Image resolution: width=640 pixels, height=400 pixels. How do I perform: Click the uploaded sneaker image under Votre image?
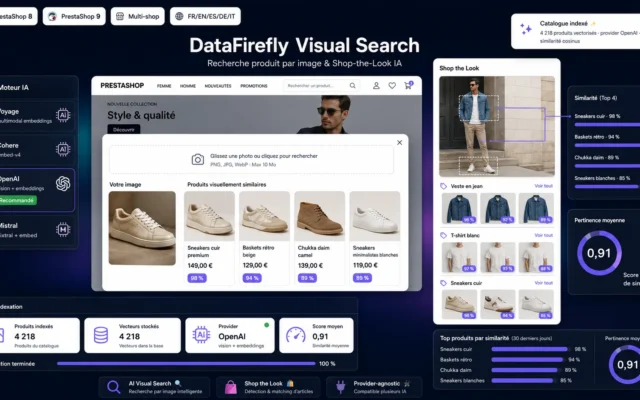[x=142, y=228]
